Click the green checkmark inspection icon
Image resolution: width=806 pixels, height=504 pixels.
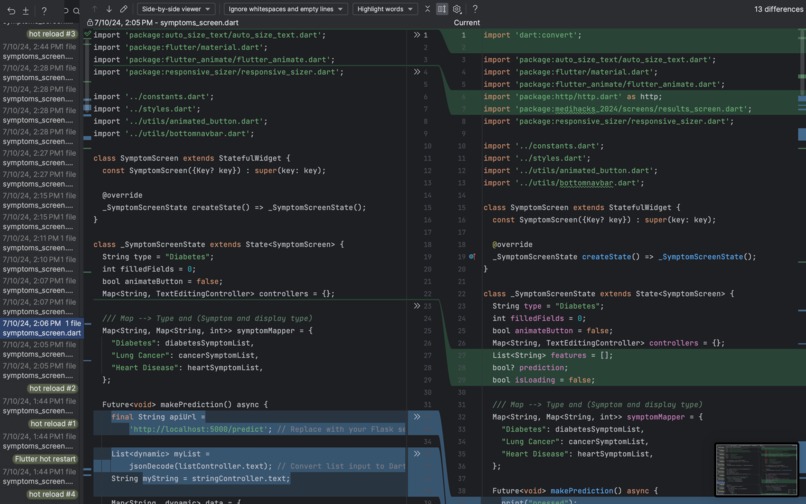tap(87, 34)
